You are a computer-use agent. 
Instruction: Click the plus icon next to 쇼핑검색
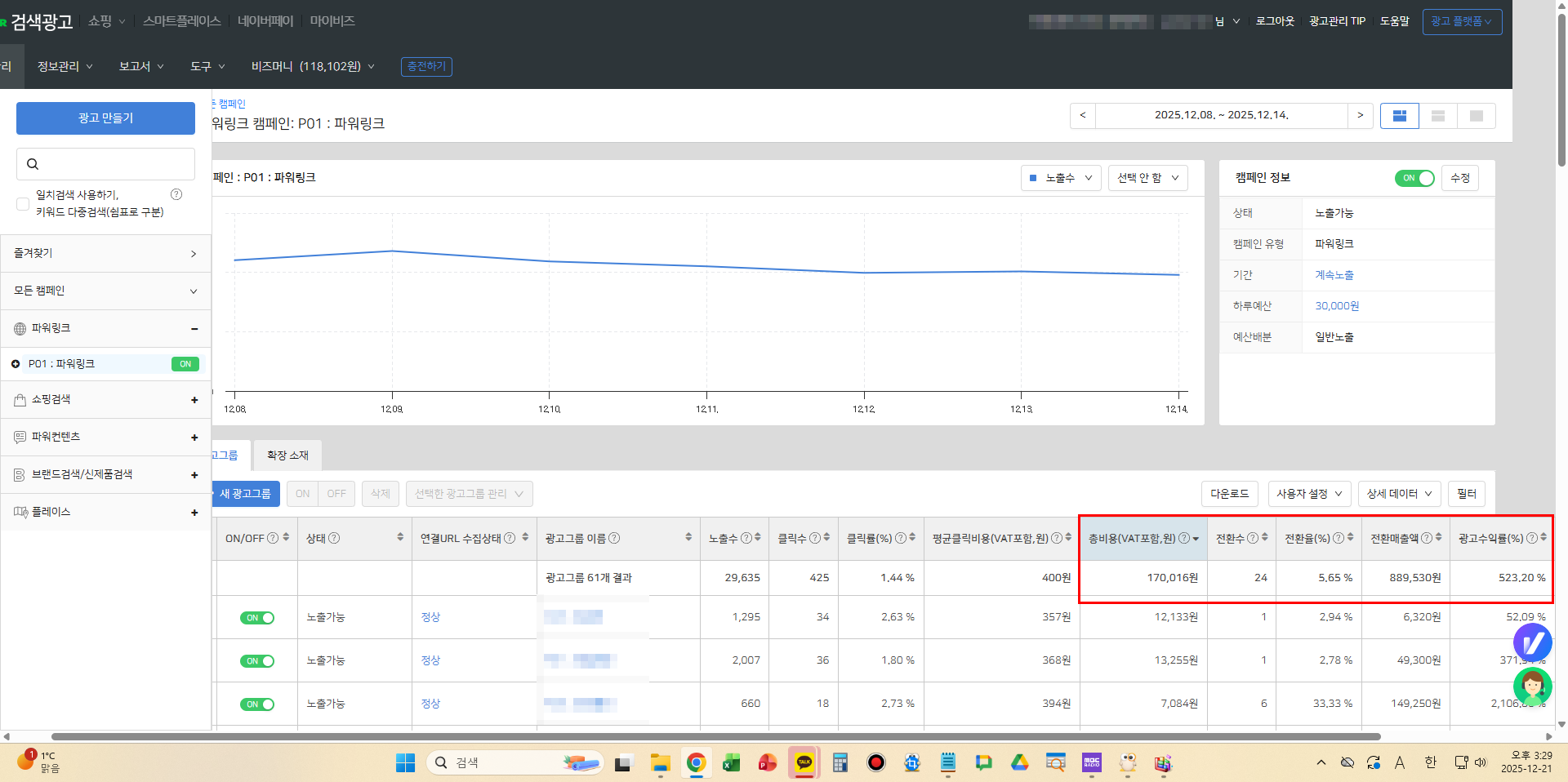click(194, 400)
